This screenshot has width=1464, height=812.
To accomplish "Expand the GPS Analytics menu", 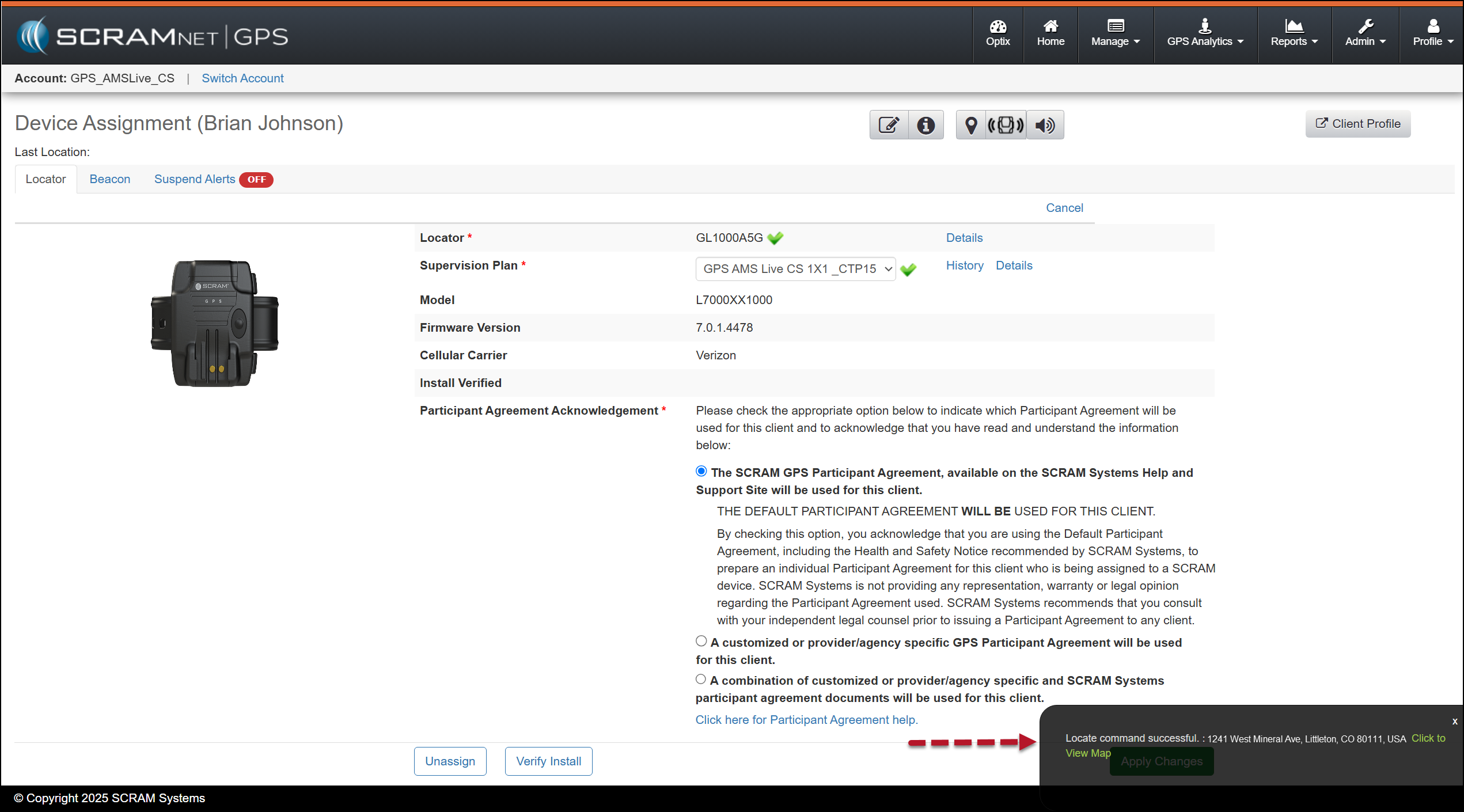I will tap(1205, 33).
